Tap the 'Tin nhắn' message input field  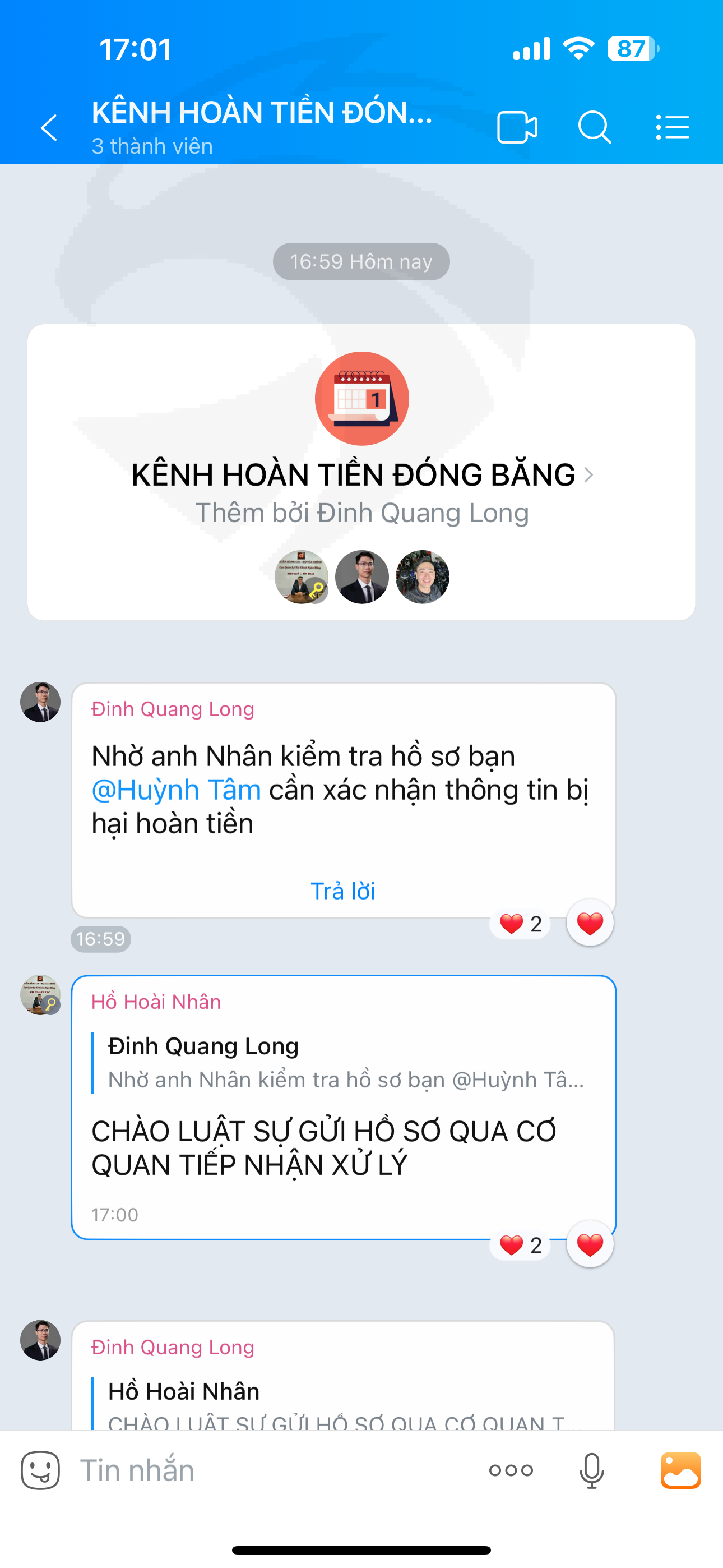point(274,1470)
